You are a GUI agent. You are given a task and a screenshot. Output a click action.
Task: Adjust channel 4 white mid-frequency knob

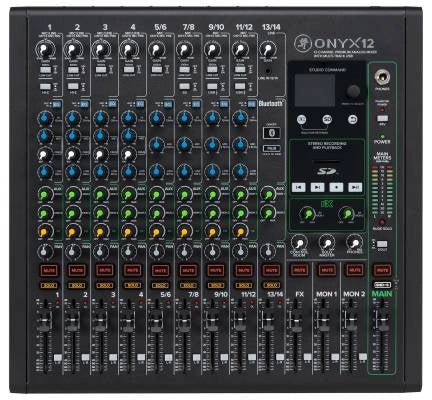(129, 154)
